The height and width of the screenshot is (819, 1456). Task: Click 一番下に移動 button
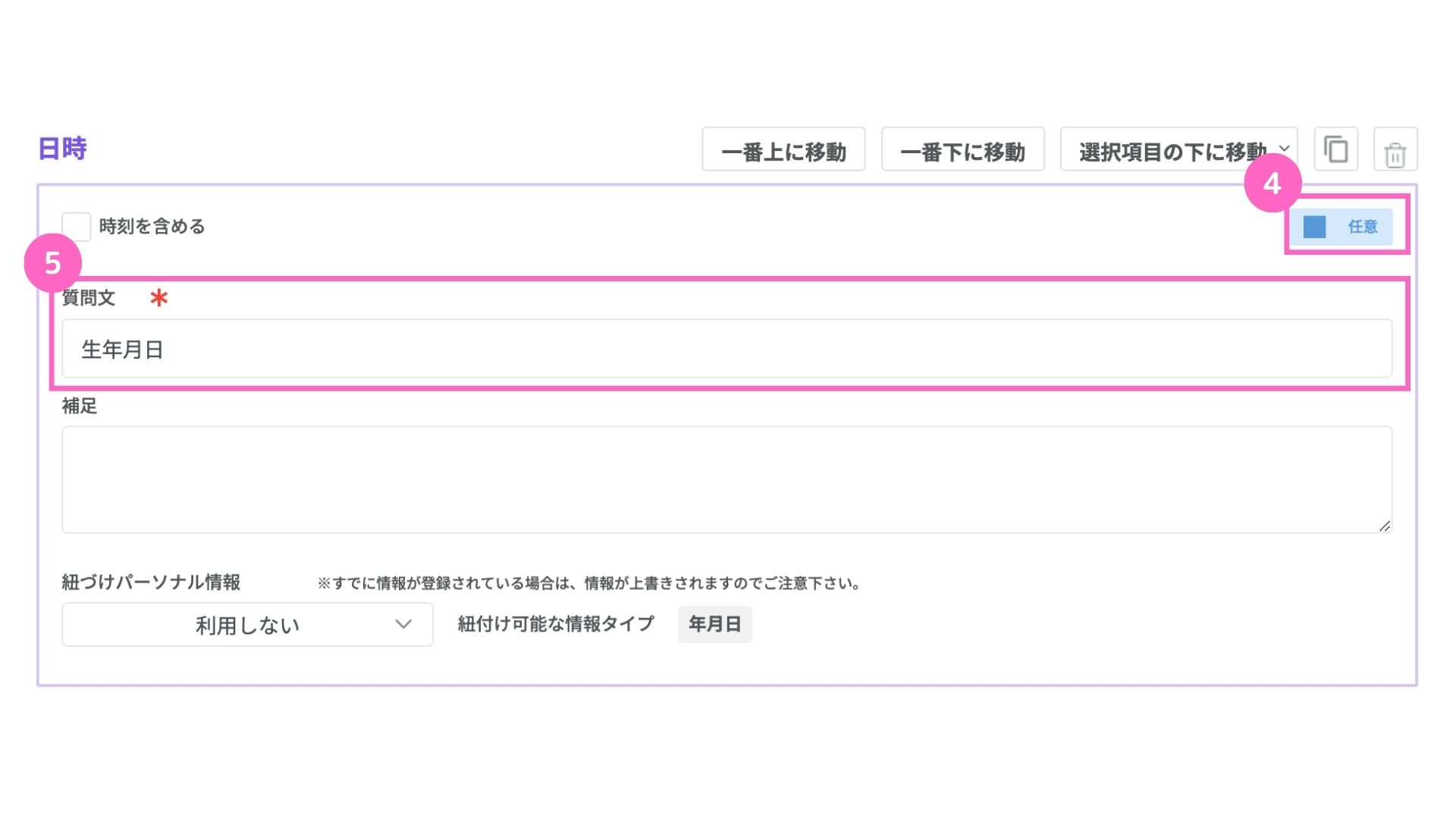(962, 149)
